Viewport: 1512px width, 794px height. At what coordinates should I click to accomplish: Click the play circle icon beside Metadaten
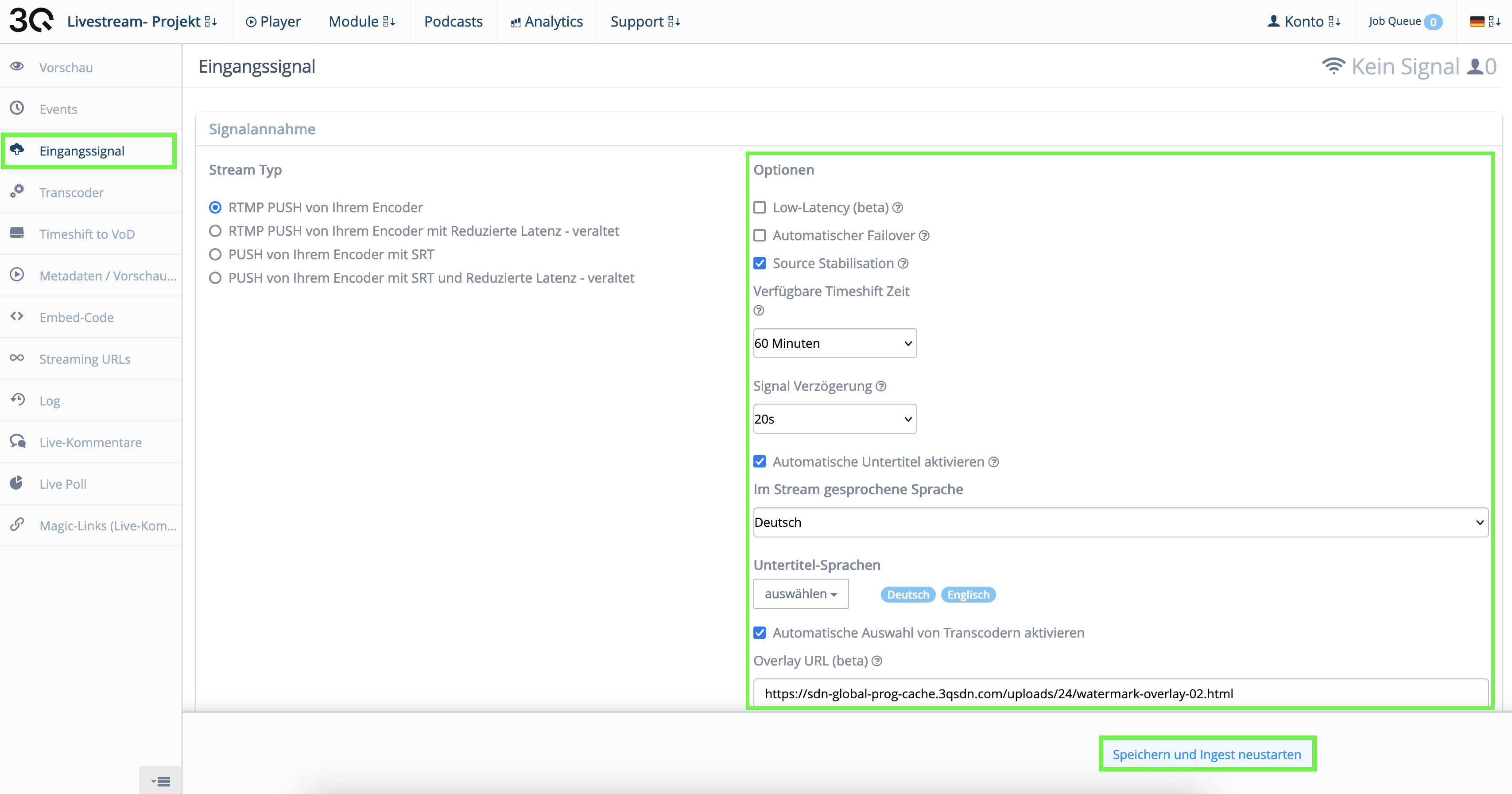(x=17, y=275)
